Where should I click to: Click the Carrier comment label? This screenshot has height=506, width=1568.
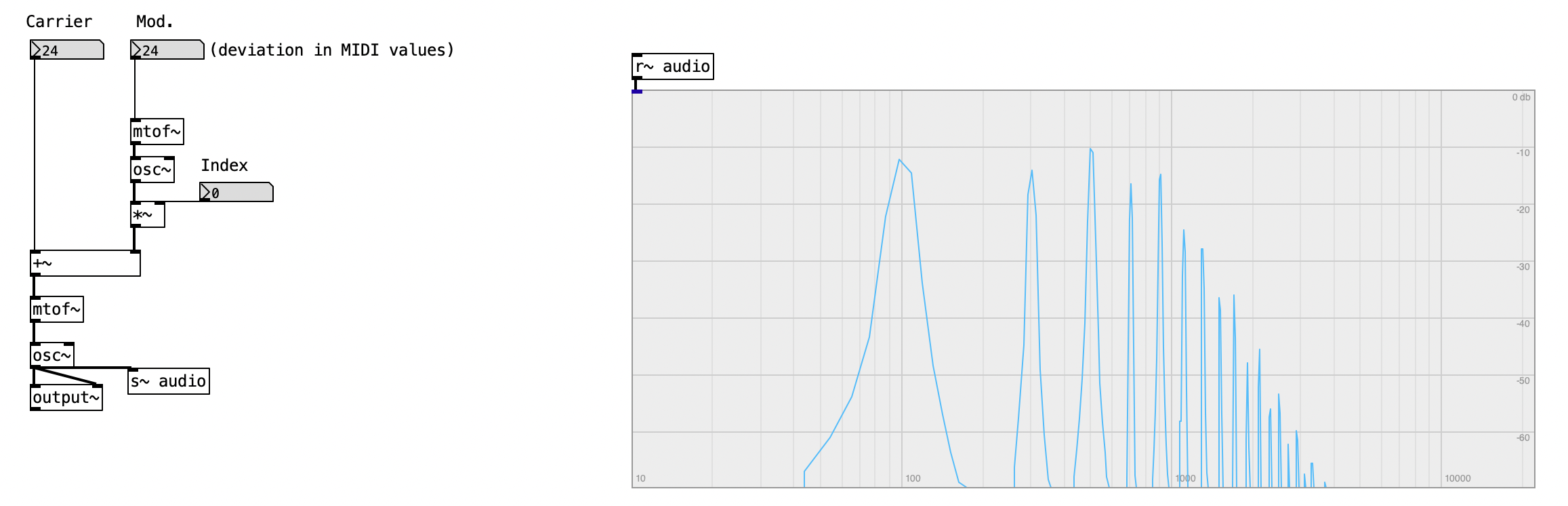[59, 22]
